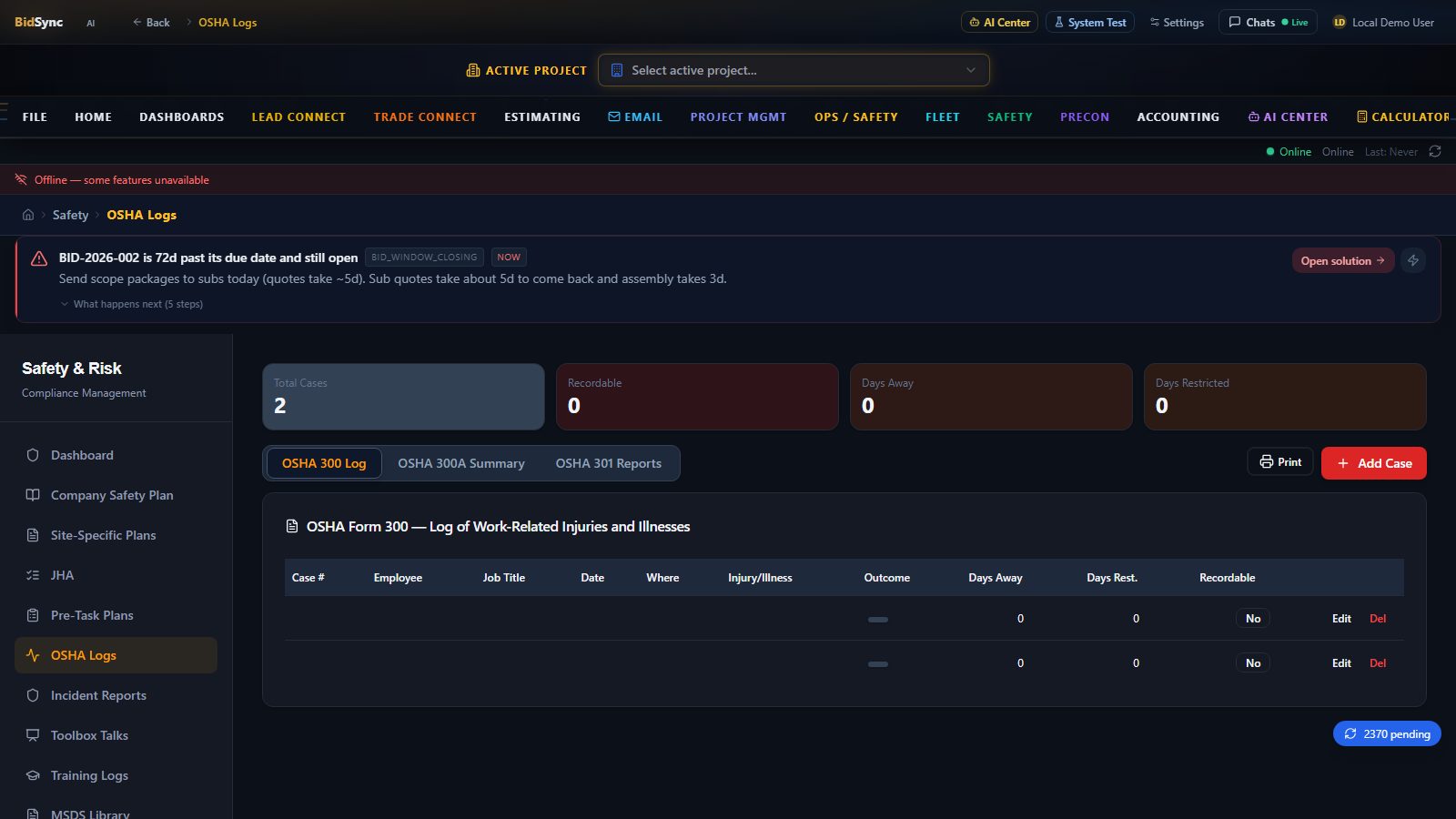Go Back using header button
This screenshot has width=1456, height=819.
pyautogui.click(x=151, y=22)
